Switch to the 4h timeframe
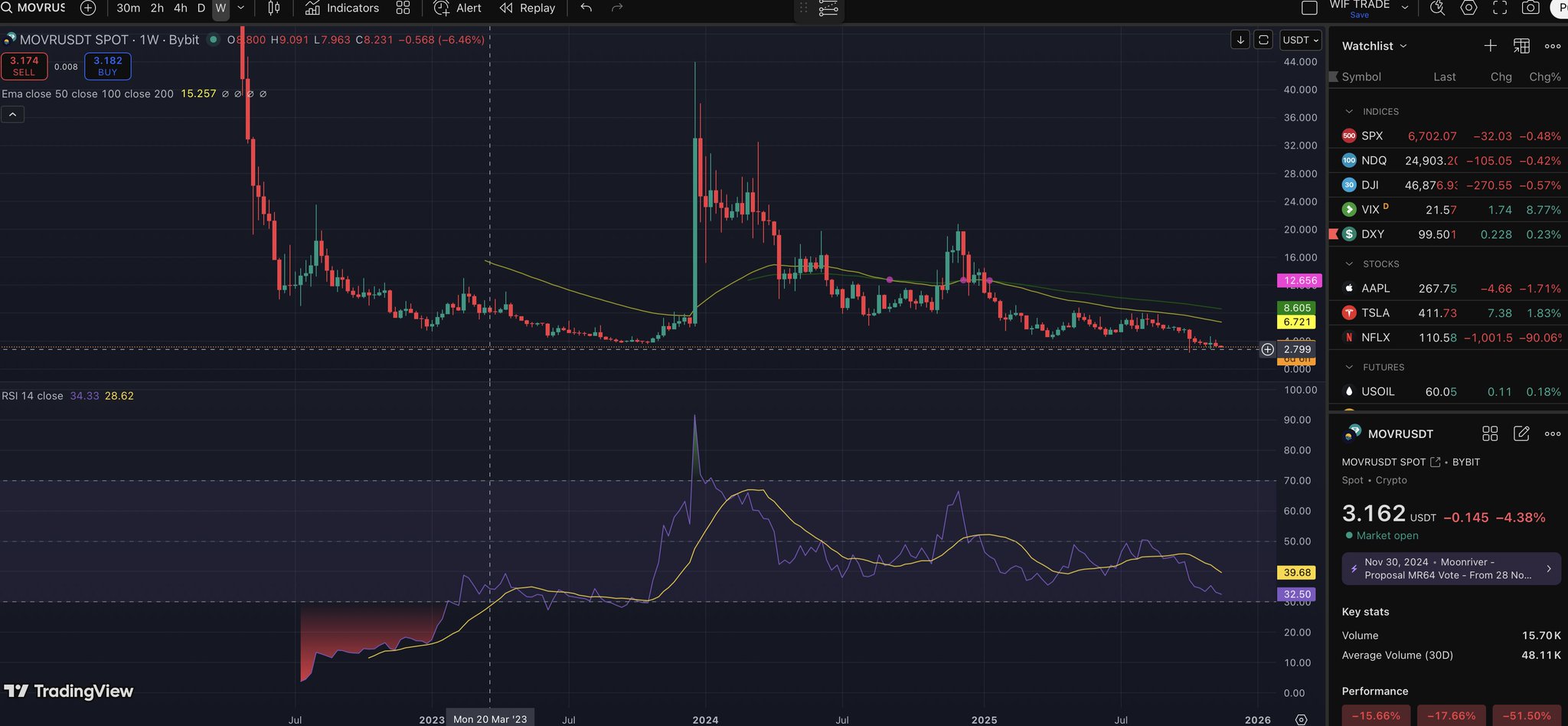The height and width of the screenshot is (726, 1568). pyautogui.click(x=181, y=8)
